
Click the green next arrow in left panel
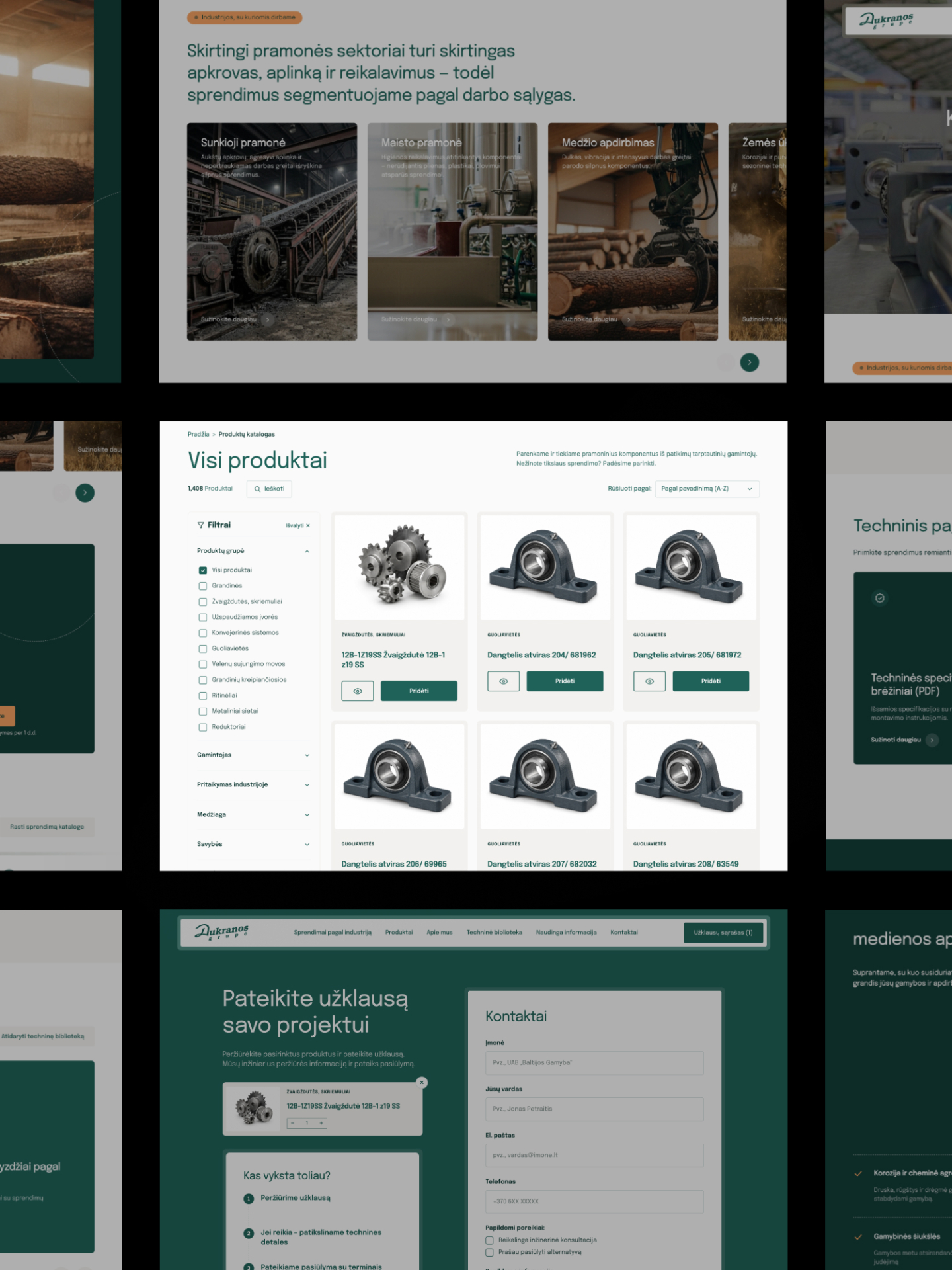click(x=85, y=493)
